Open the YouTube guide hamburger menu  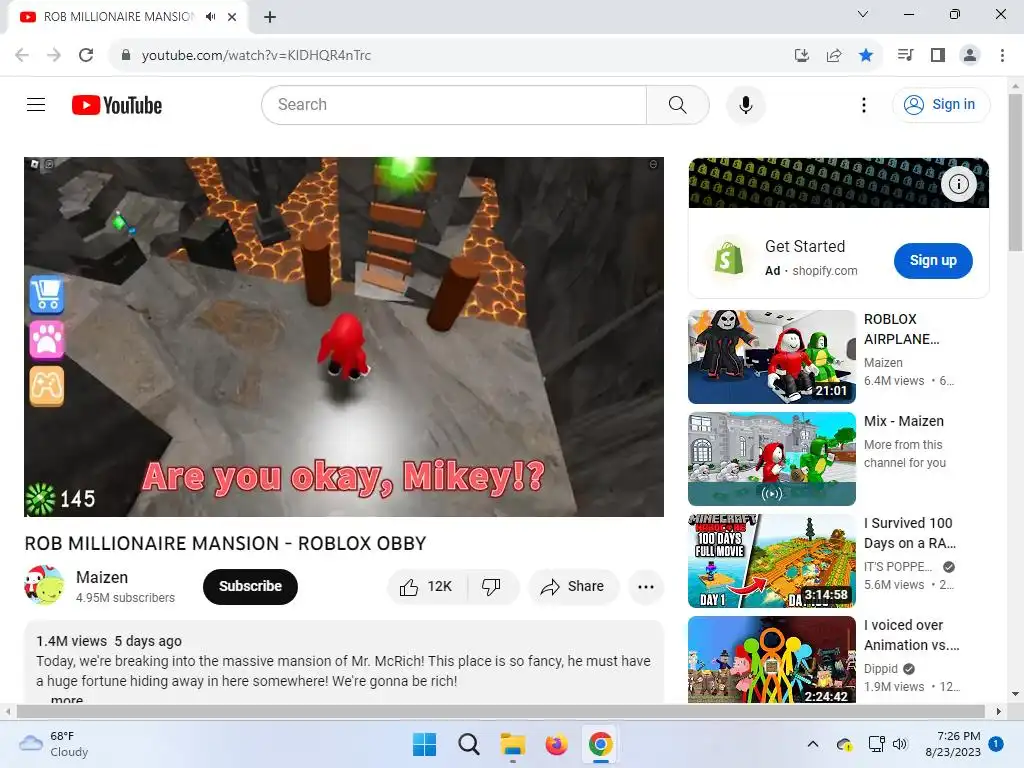[36, 104]
